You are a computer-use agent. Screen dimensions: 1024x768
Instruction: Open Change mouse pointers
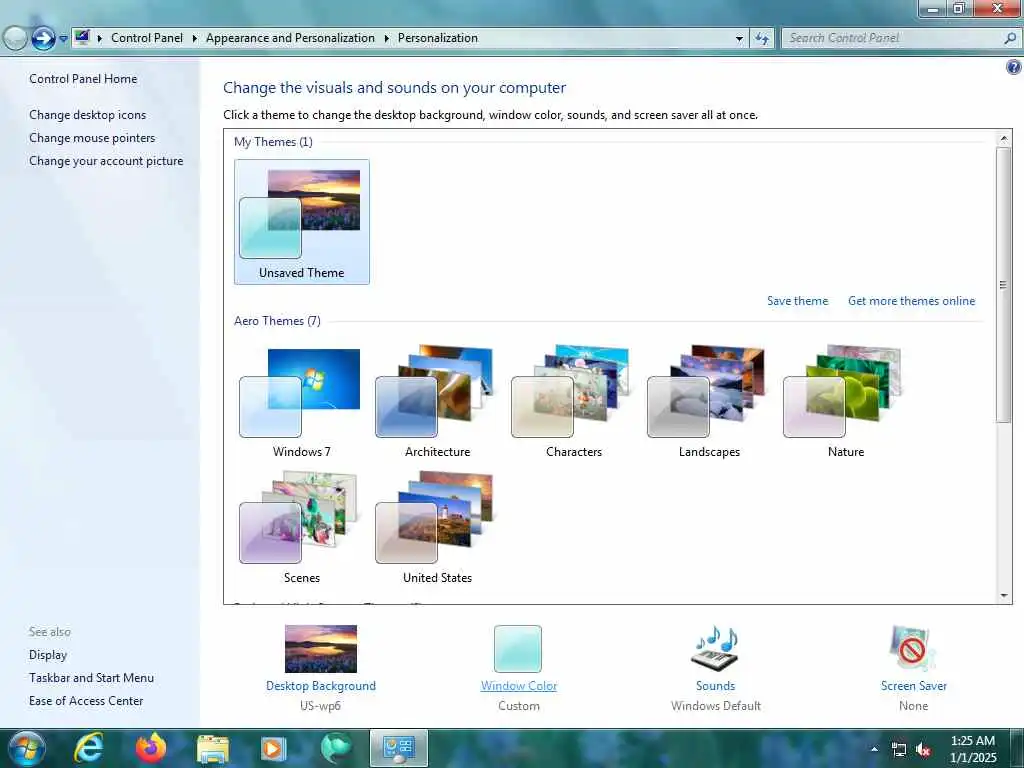[x=92, y=138]
